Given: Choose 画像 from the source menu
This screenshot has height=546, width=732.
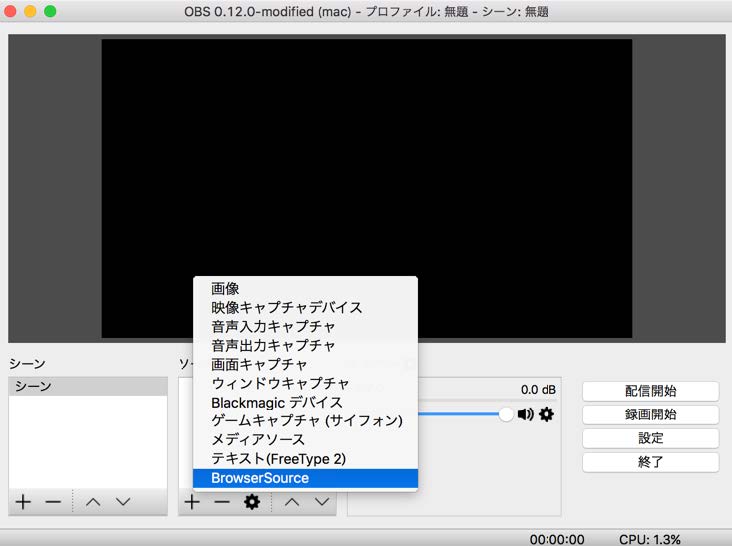Looking at the screenshot, I should [x=305, y=289].
